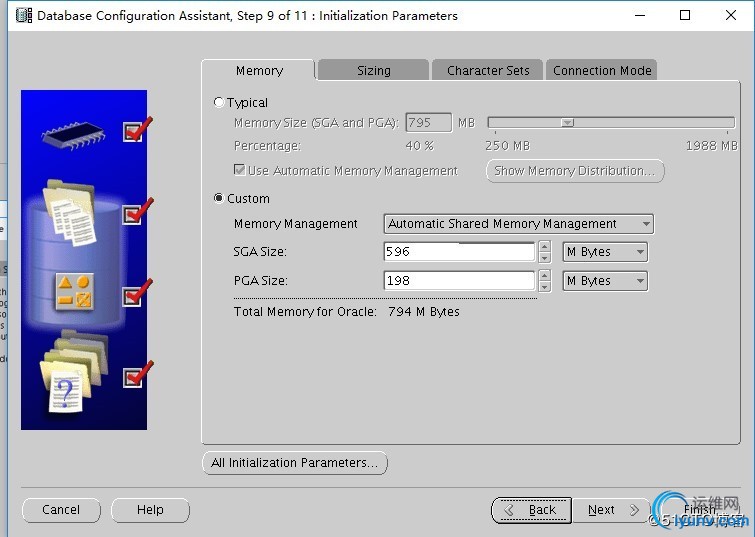Screen dimensions: 755x537
Task: Click the Show Memory Distribution button
Action: tap(575, 171)
